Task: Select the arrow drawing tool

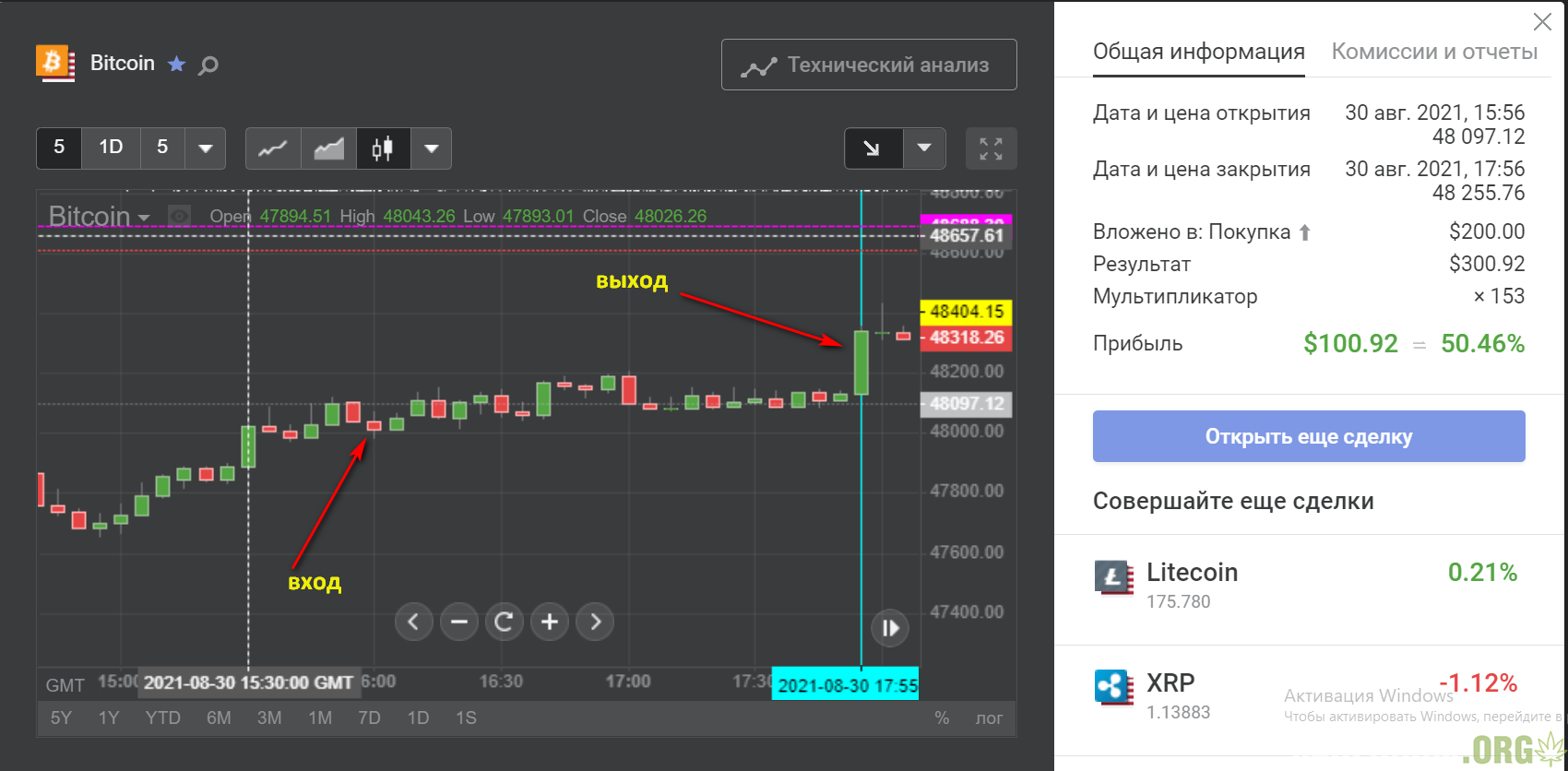Action: point(873,148)
